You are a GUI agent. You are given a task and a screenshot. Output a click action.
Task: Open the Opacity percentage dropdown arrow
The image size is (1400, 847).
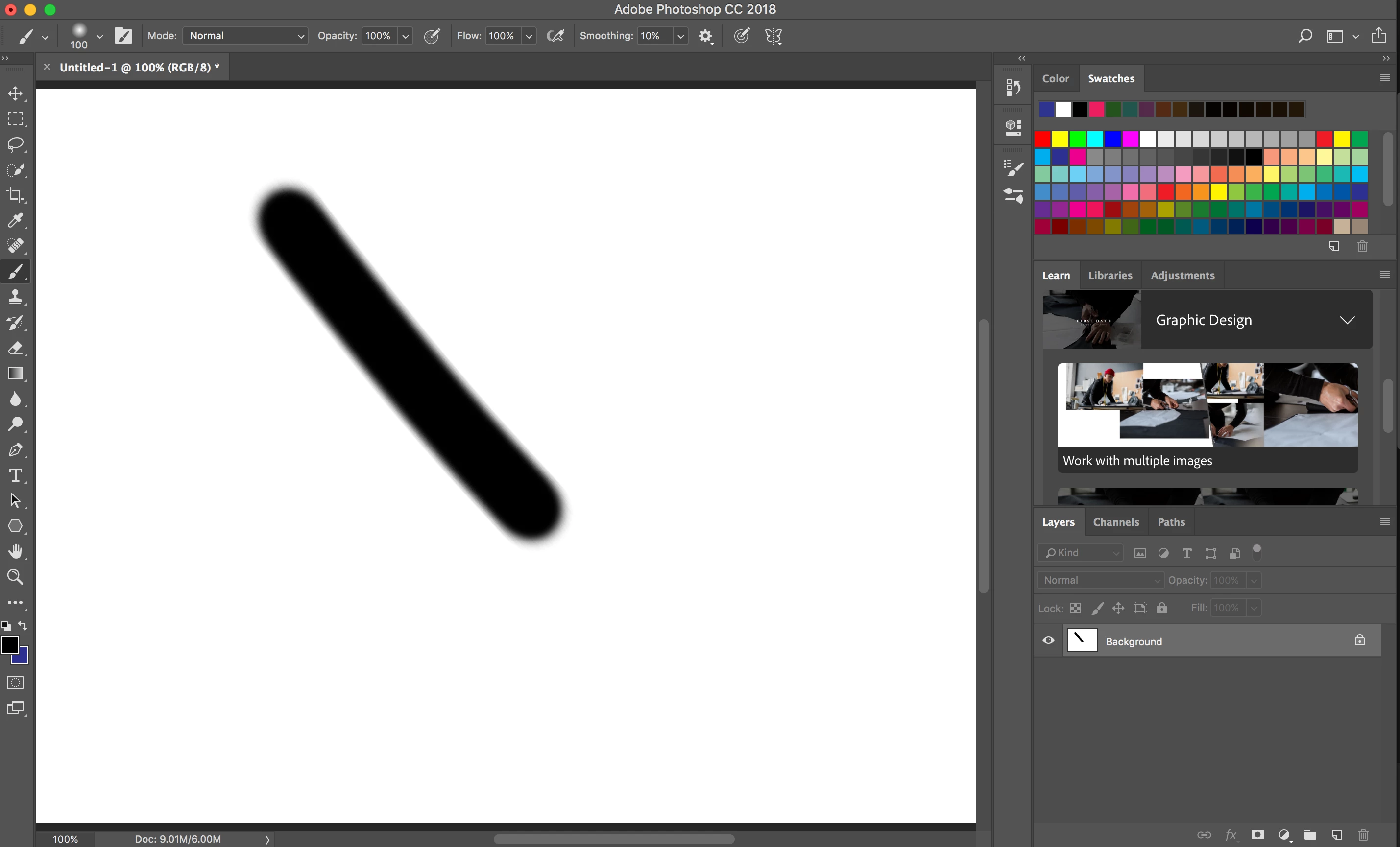point(405,36)
